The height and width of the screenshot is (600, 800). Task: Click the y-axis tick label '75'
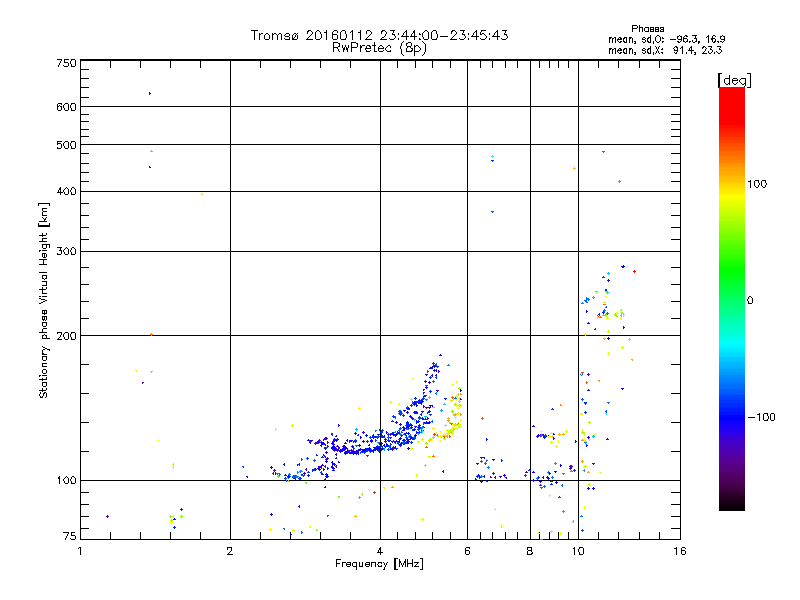pyautogui.click(x=70, y=536)
